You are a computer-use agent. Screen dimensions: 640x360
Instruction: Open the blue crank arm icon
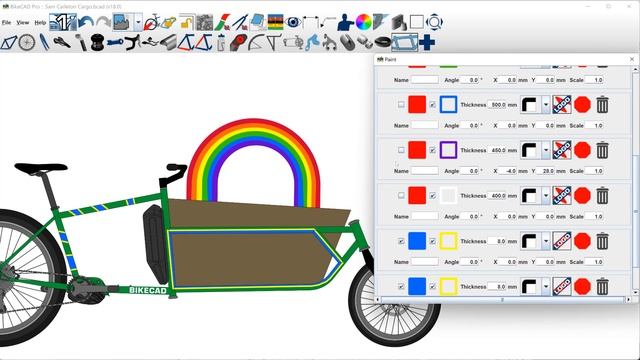tap(115, 42)
